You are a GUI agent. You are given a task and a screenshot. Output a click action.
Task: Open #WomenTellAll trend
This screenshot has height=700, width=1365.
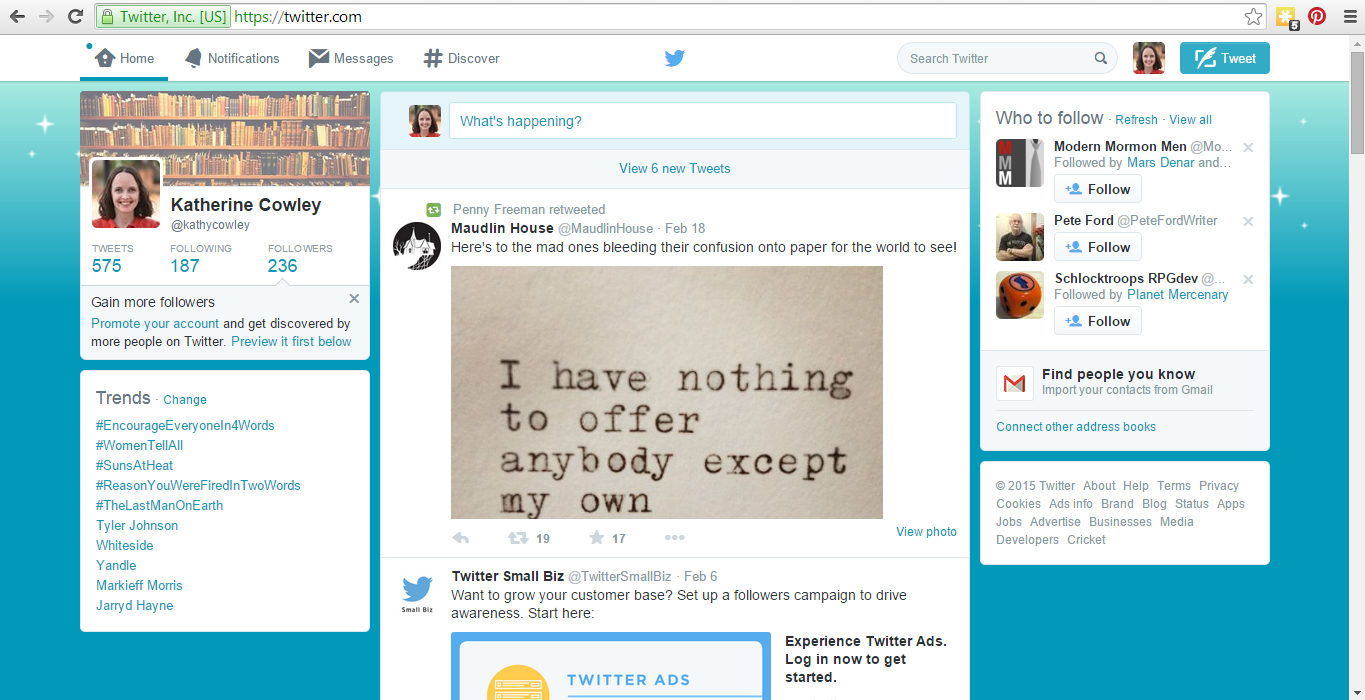140,445
